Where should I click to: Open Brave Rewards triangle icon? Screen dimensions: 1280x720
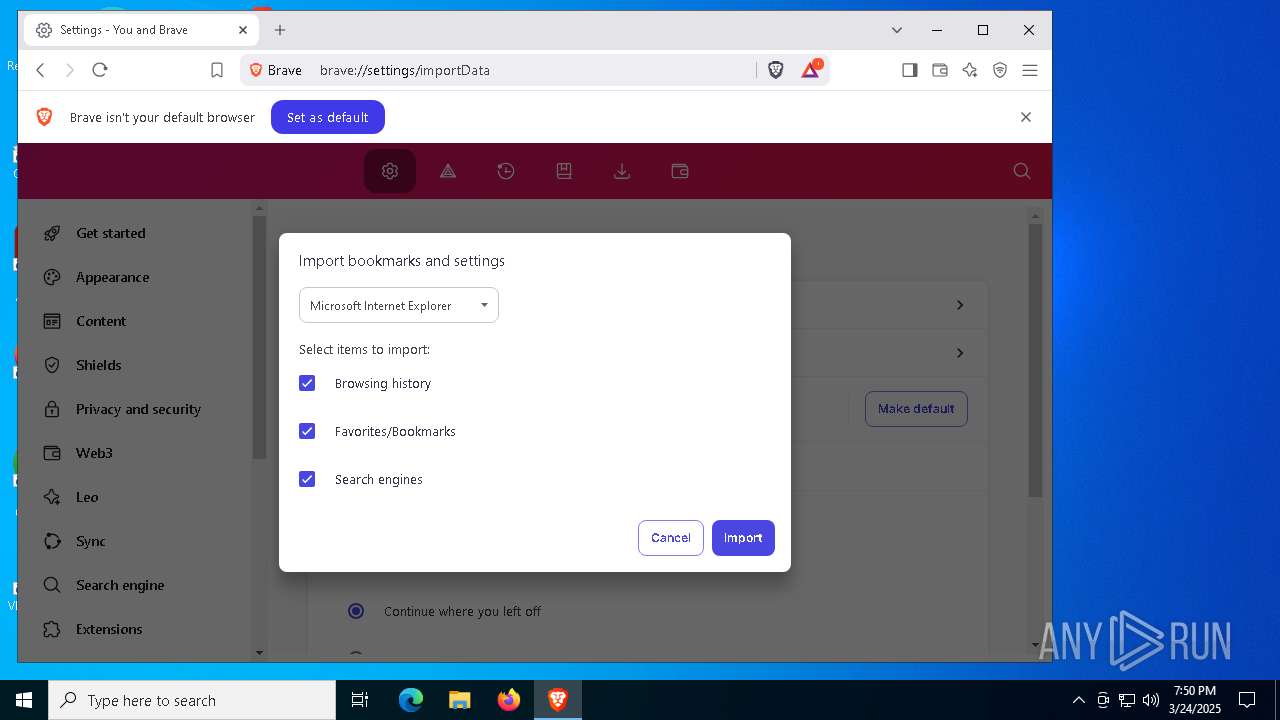811,70
